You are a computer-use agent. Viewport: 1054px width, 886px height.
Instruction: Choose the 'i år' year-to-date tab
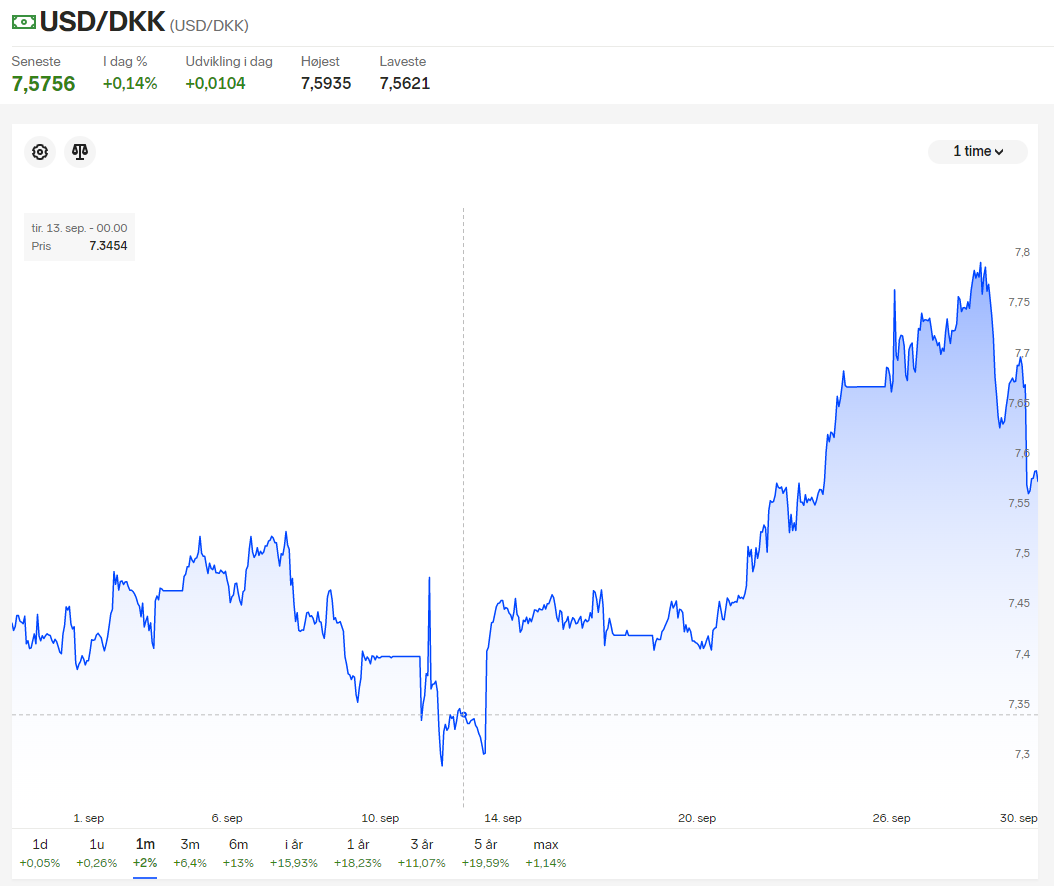pos(294,852)
